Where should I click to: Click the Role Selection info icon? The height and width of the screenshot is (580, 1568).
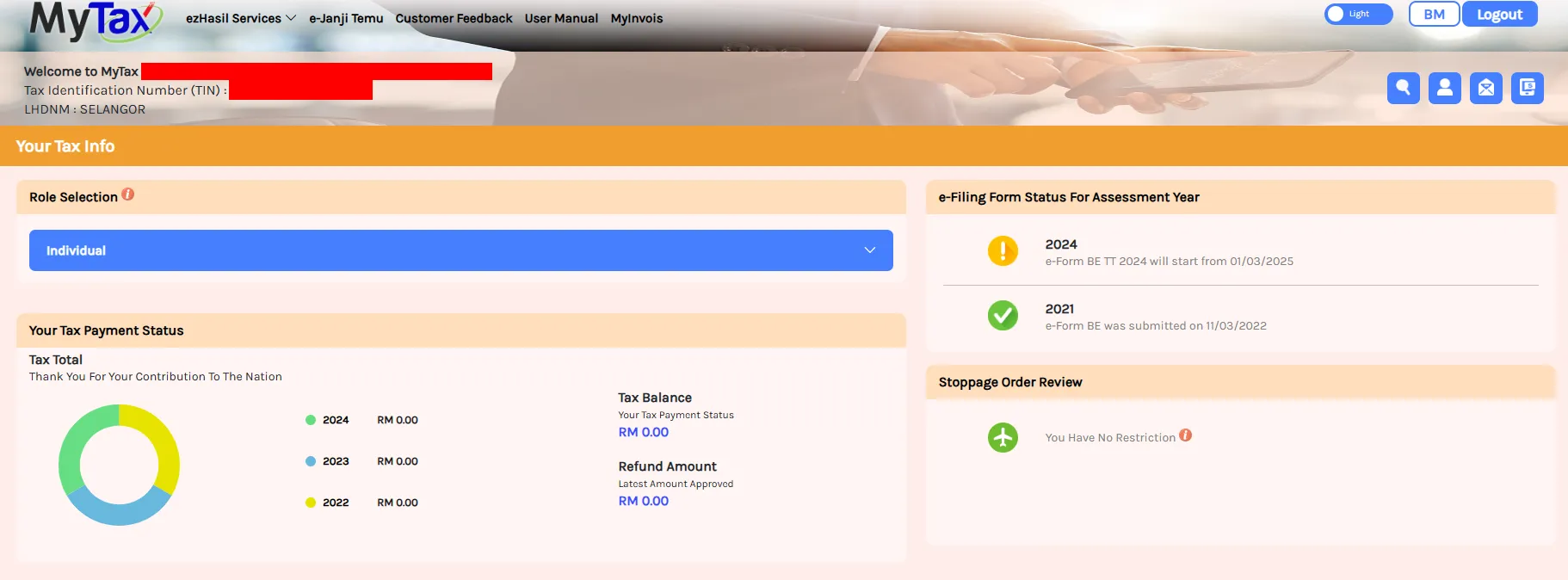click(127, 194)
